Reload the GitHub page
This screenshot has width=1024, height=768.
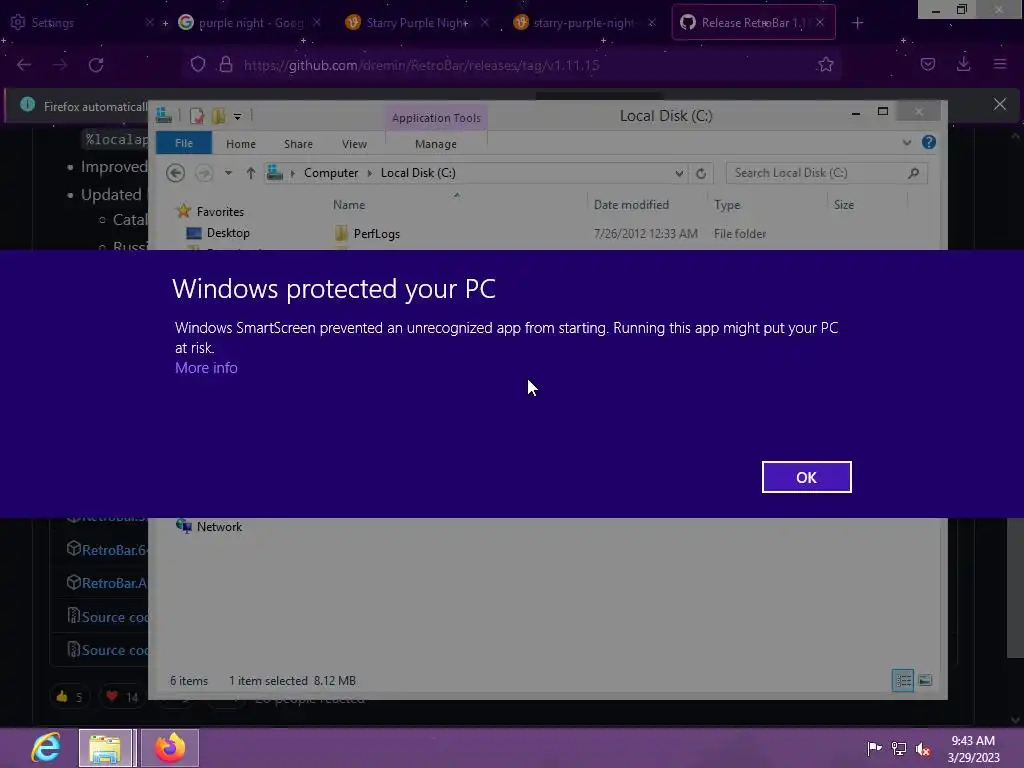97,65
